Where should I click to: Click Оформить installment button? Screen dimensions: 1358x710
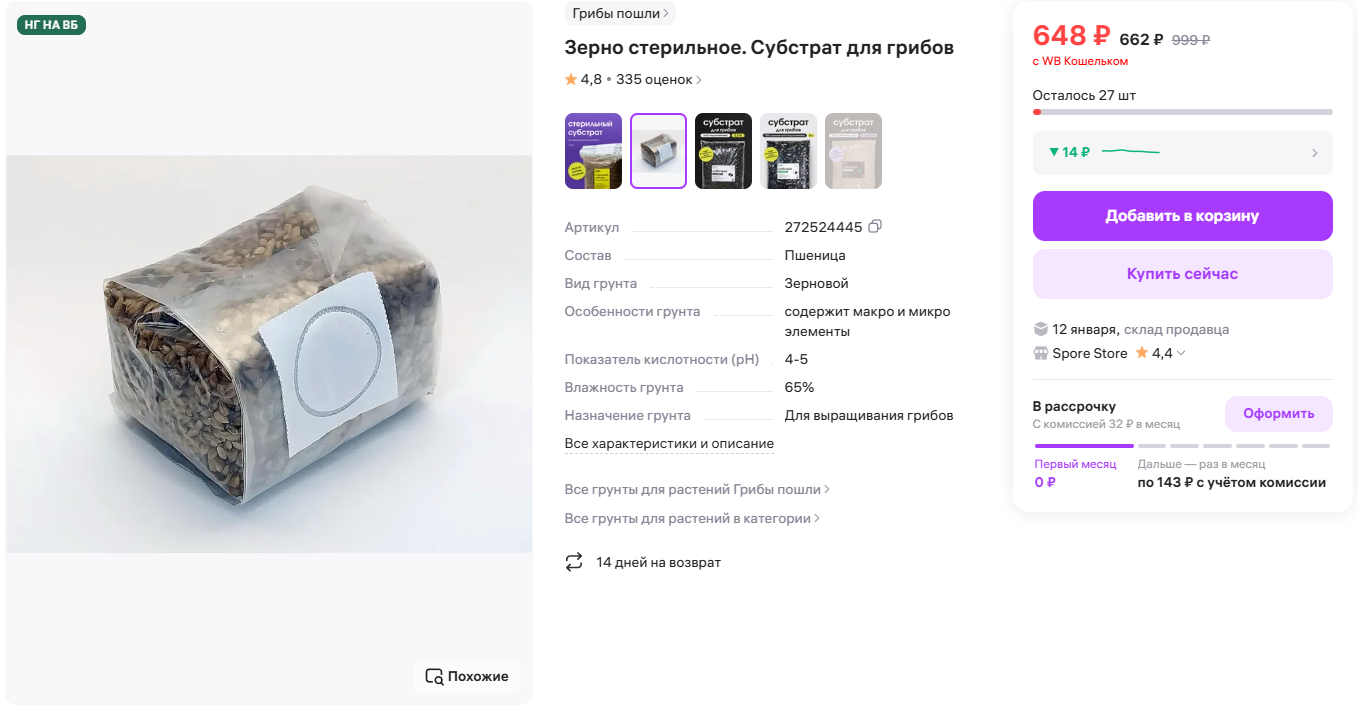coord(1278,414)
